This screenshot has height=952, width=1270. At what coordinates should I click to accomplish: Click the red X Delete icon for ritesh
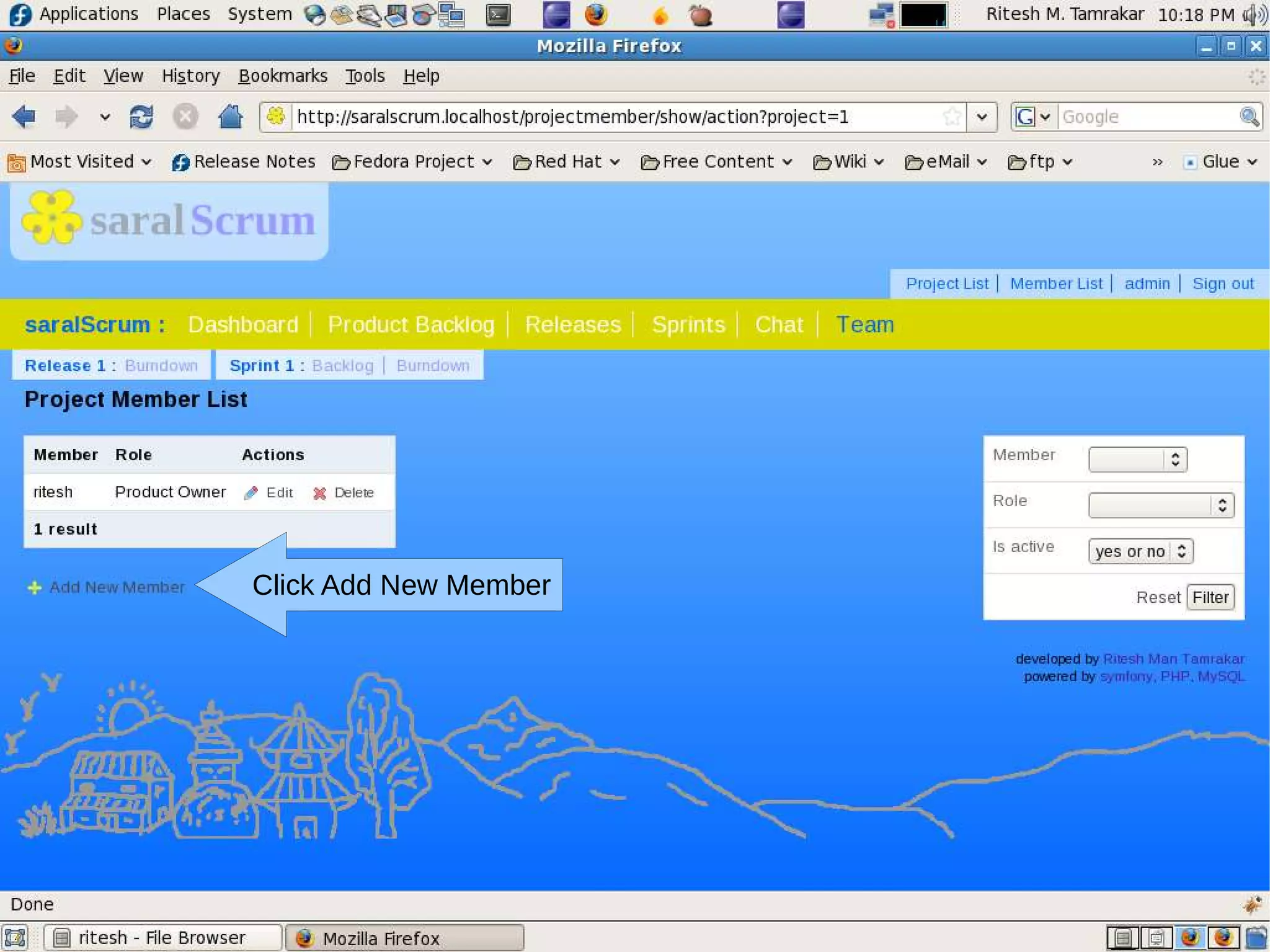click(x=320, y=493)
